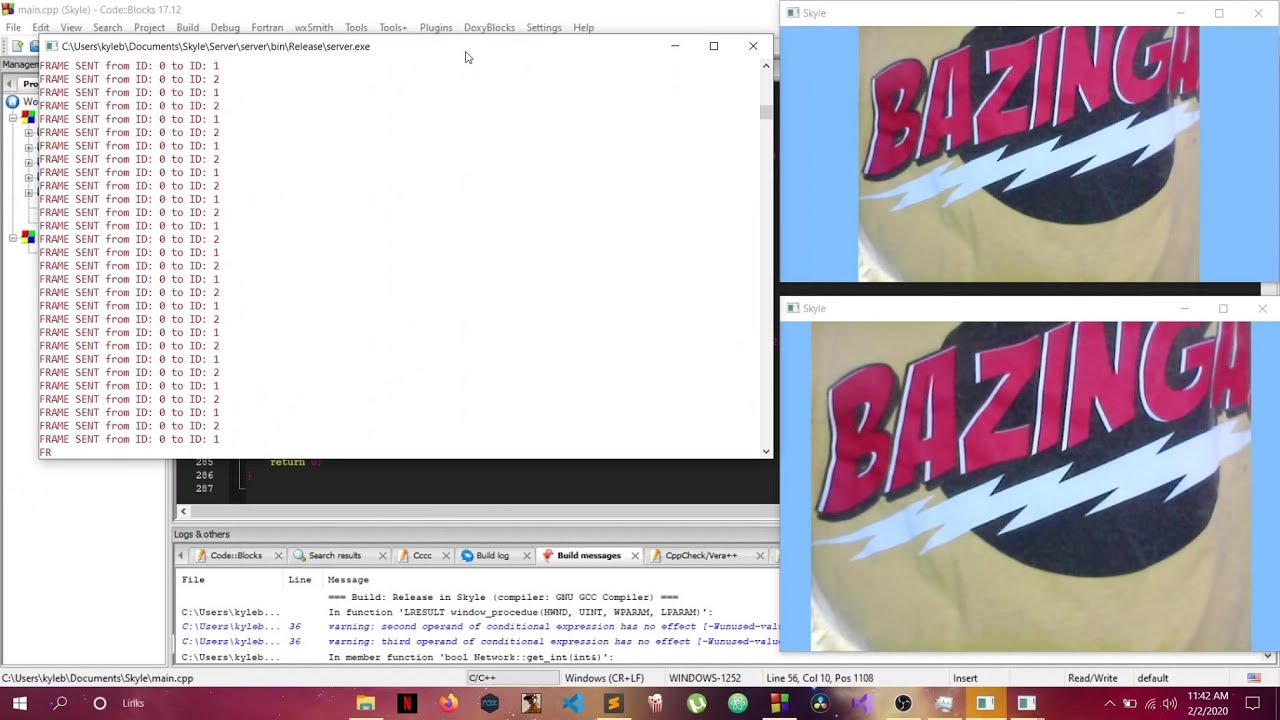Click the Windows Start button
The image size is (1280, 720).
click(19, 704)
